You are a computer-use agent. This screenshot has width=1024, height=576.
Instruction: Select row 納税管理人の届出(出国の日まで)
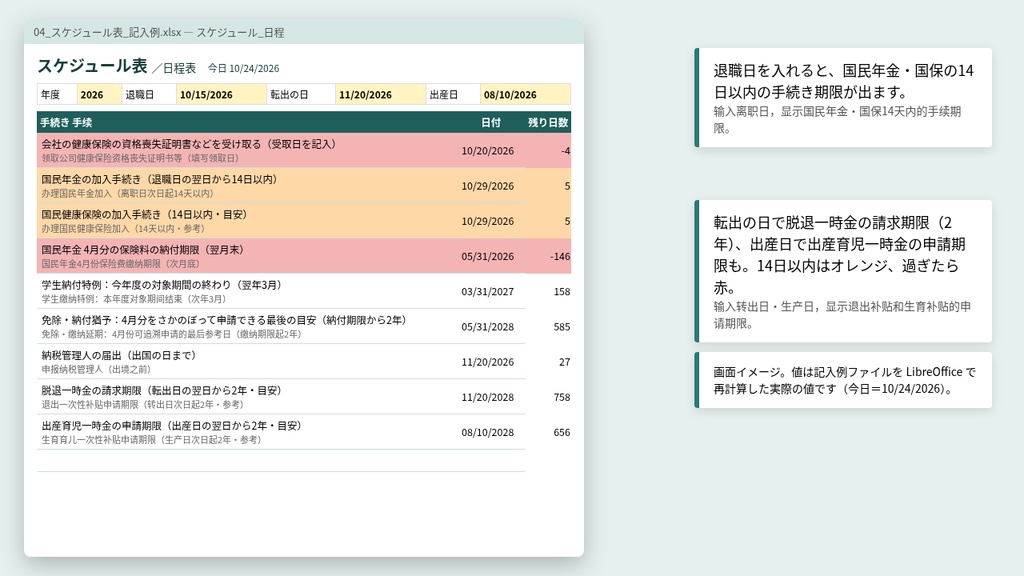coord(304,362)
